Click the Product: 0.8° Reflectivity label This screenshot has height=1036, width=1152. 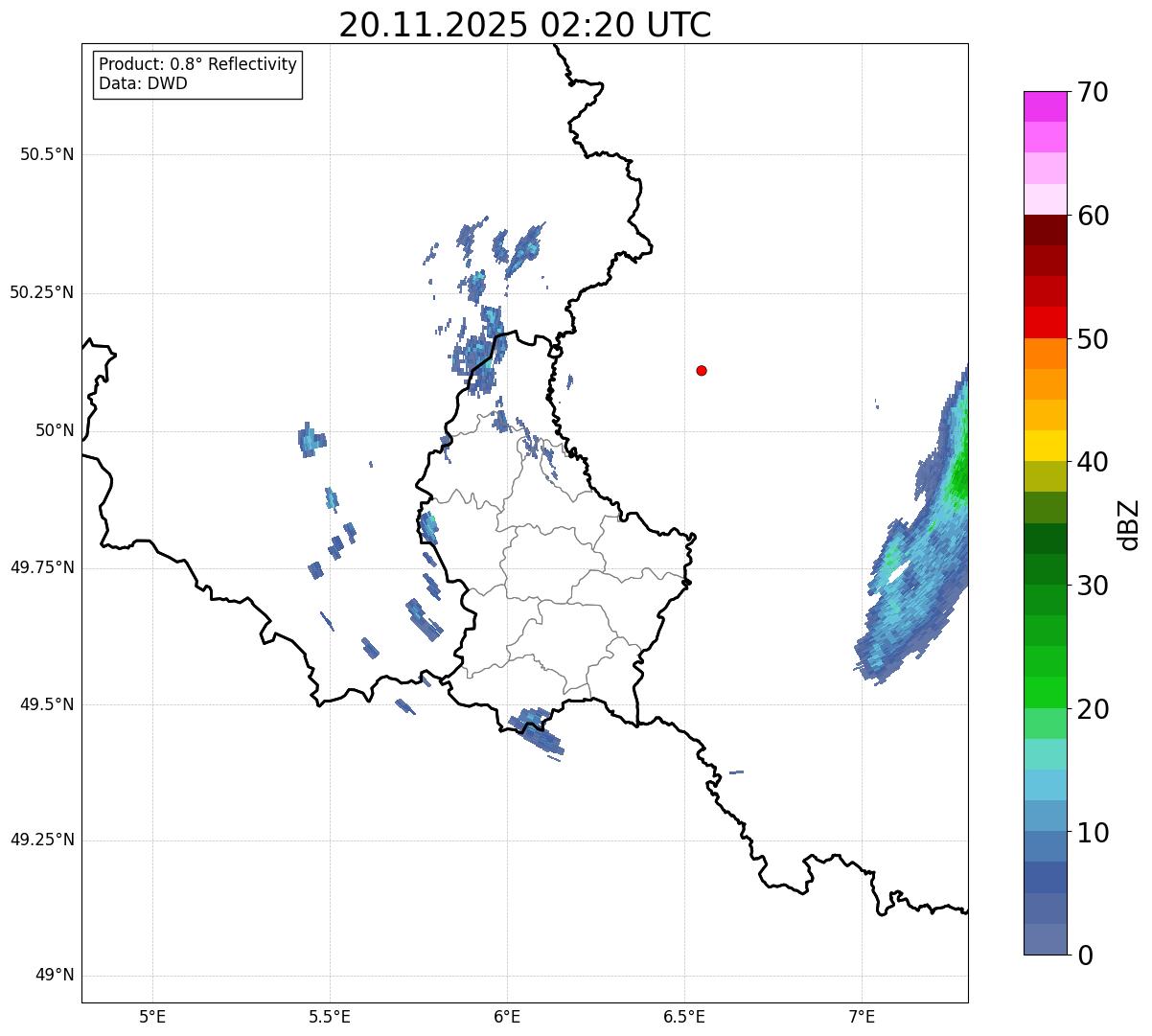[x=198, y=64]
